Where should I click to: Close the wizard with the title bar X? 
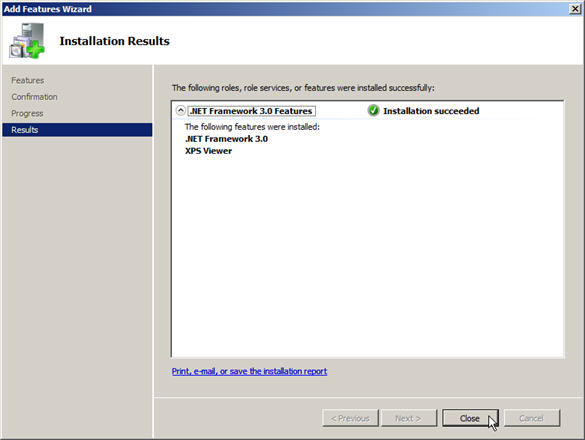click(575, 9)
